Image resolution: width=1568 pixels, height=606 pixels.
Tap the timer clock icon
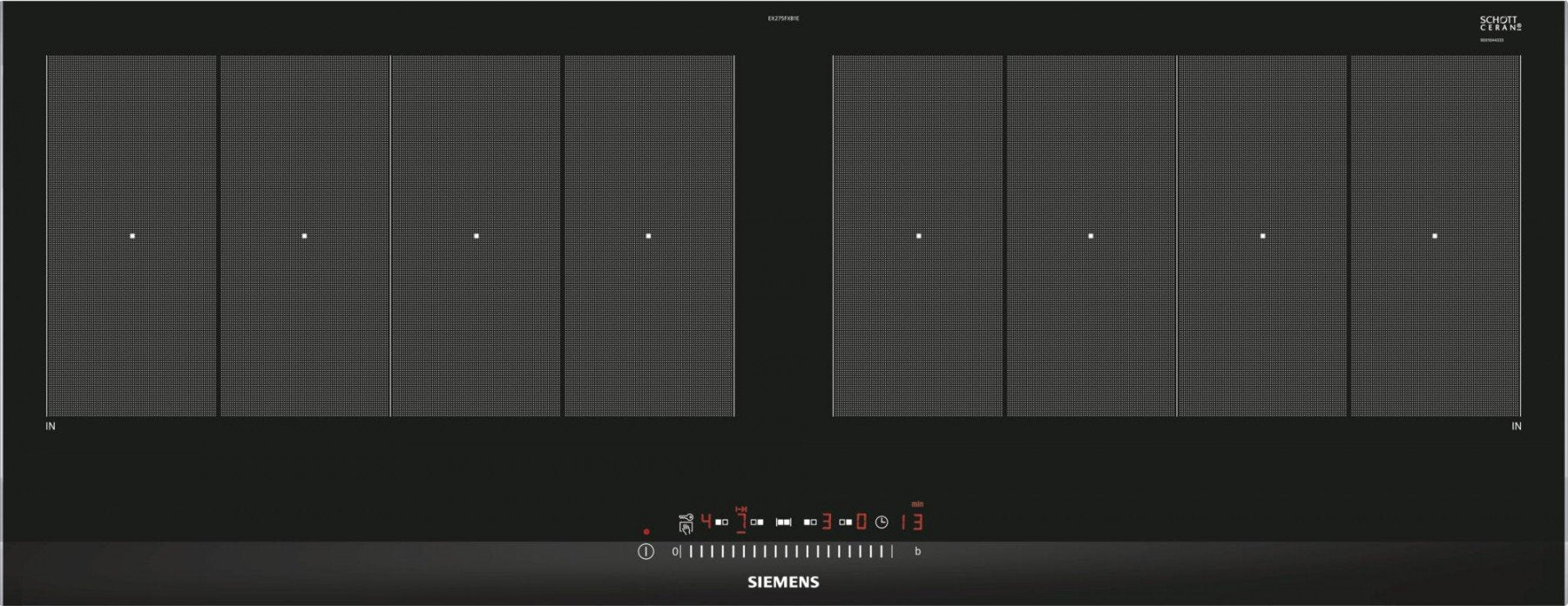point(882,522)
